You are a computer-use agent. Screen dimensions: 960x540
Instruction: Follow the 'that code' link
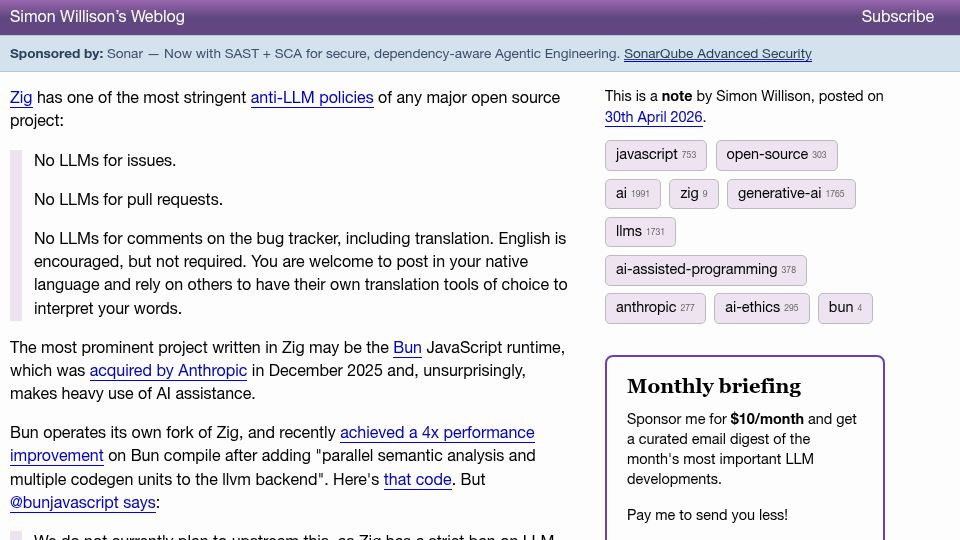418,479
